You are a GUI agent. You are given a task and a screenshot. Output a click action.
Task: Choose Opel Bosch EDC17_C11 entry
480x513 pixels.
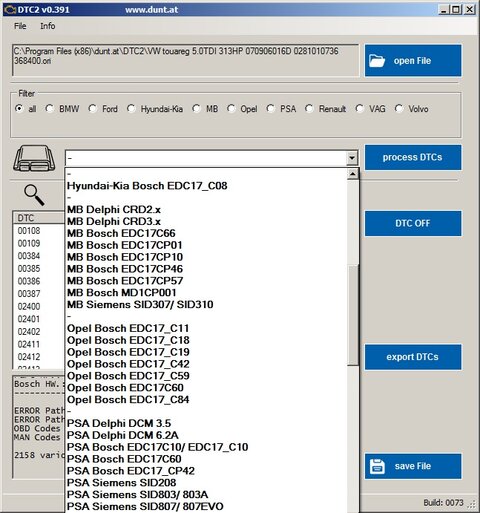click(x=207, y=328)
